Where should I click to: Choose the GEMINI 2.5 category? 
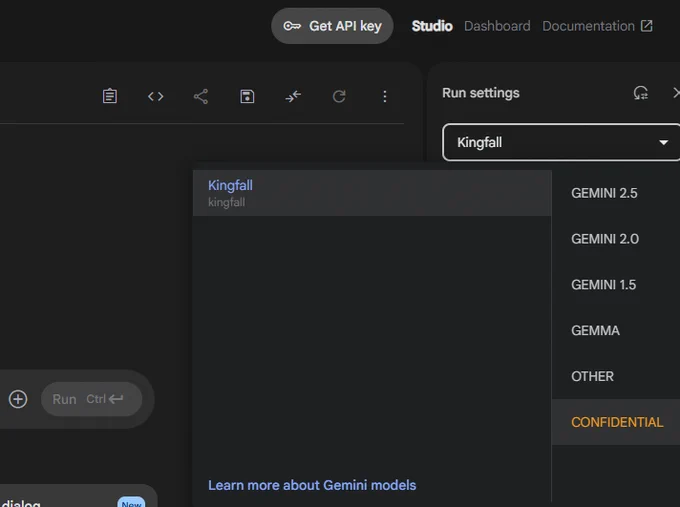[616, 193]
